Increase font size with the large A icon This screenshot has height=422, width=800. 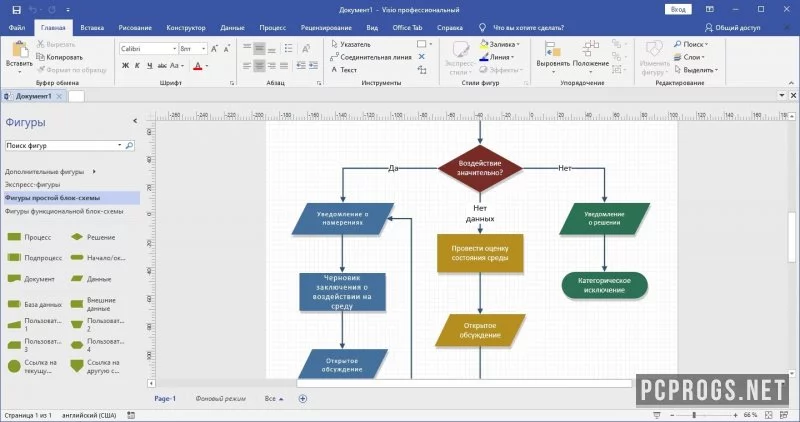coord(214,48)
